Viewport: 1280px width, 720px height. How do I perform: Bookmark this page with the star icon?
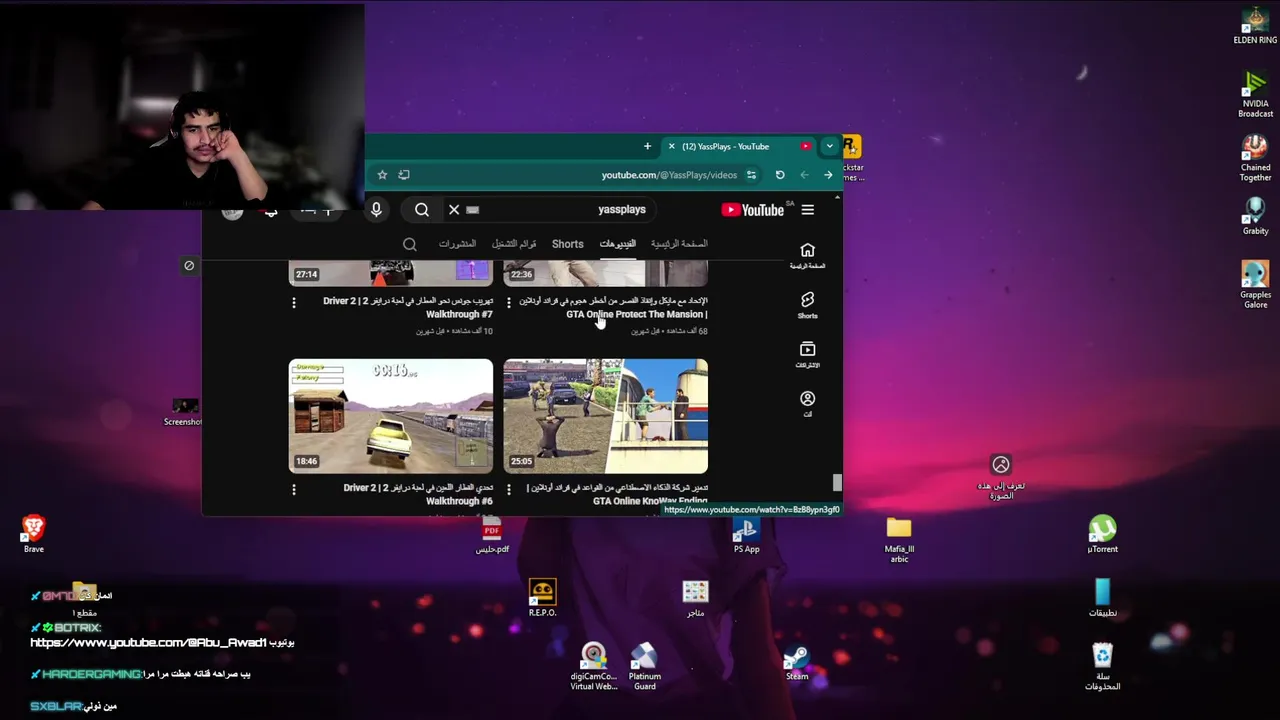click(382, 175)
